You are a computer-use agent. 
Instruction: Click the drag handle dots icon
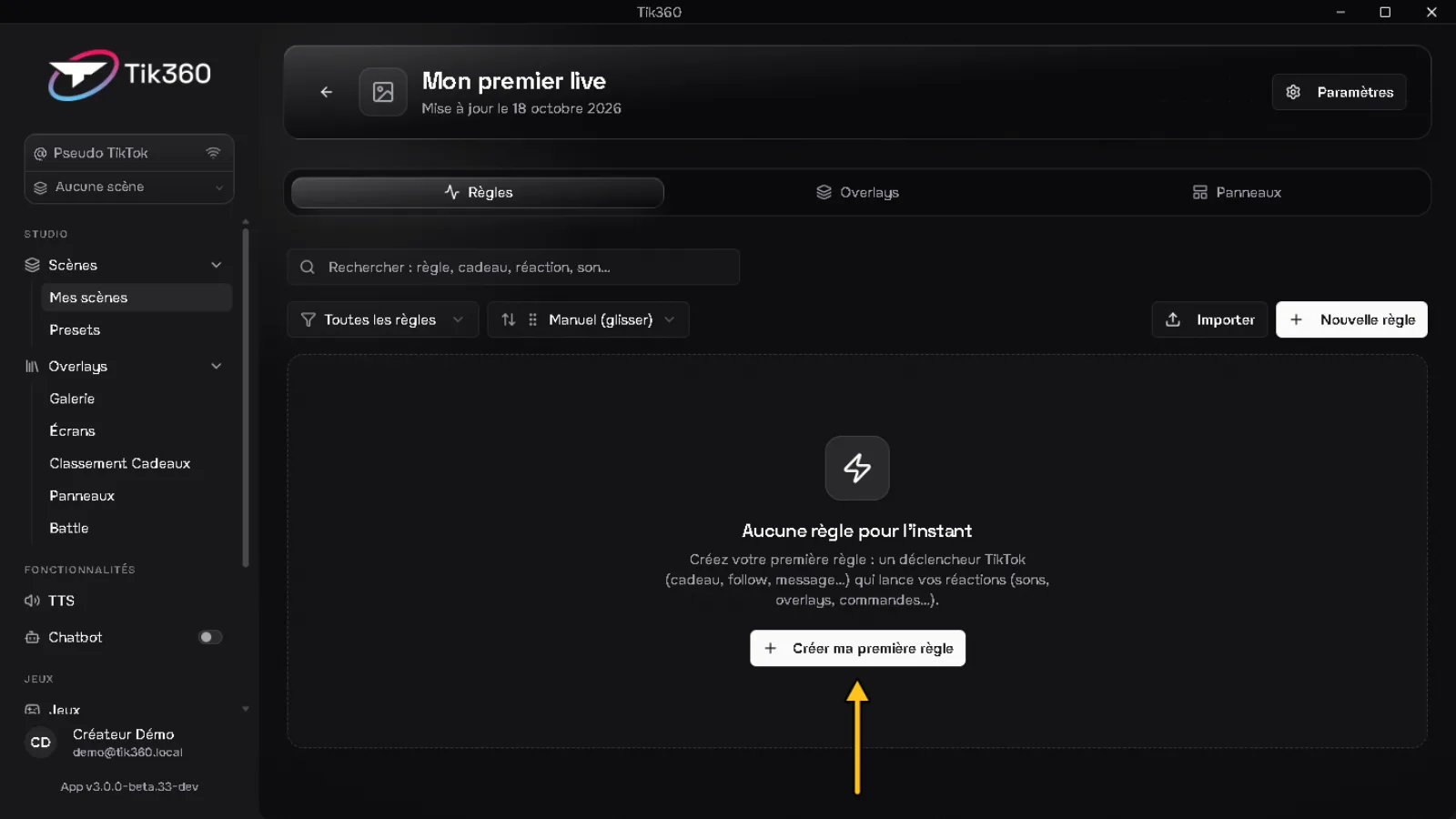[x=532, y=319]
